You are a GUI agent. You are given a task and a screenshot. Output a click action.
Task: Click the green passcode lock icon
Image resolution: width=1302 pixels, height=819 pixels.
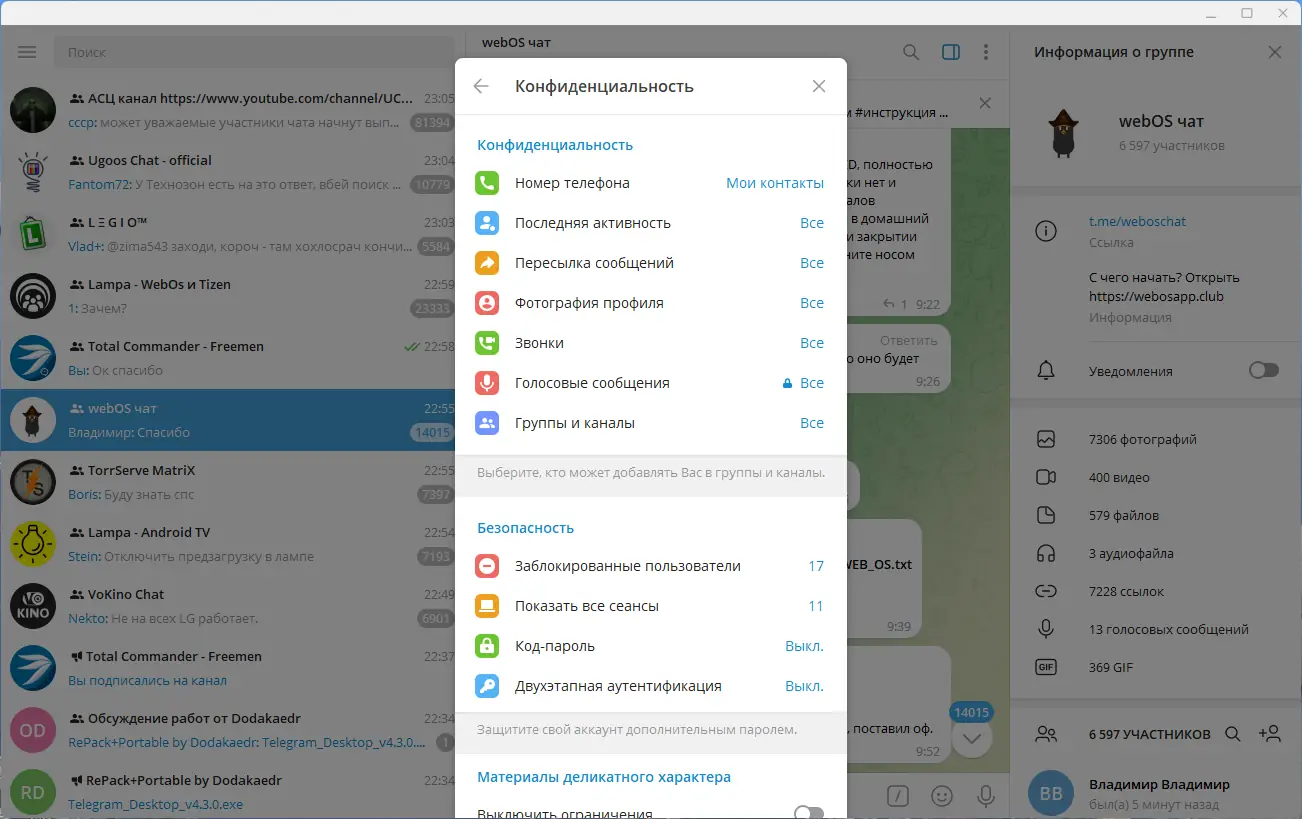coord(487,646)
